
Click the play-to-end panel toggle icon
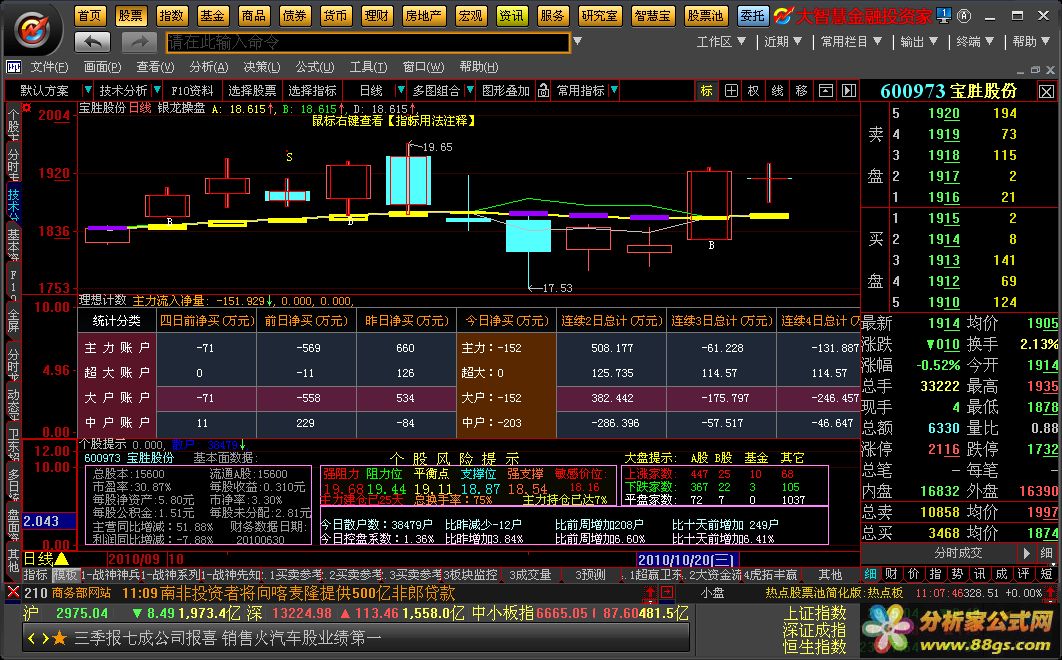coord(849,90)
